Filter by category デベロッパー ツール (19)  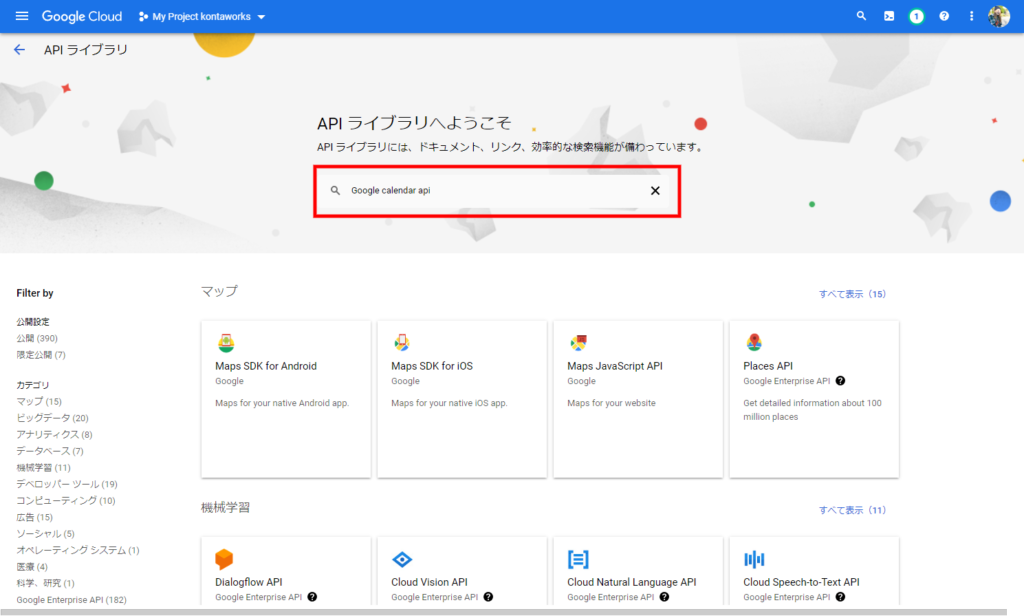click(x=67, y=484)
